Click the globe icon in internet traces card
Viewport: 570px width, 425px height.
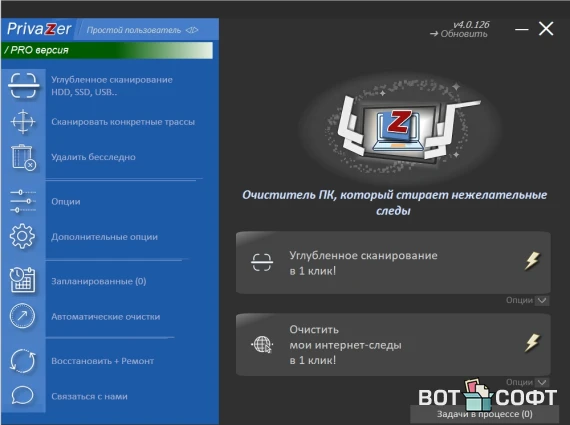coord(262,344)
